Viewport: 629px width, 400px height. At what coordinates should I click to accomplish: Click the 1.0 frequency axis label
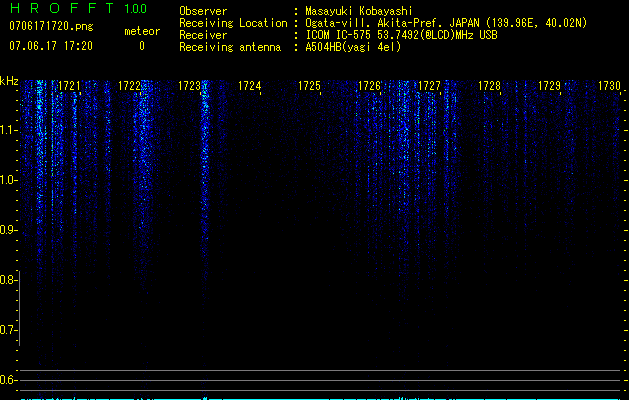[x=8, y=180]
